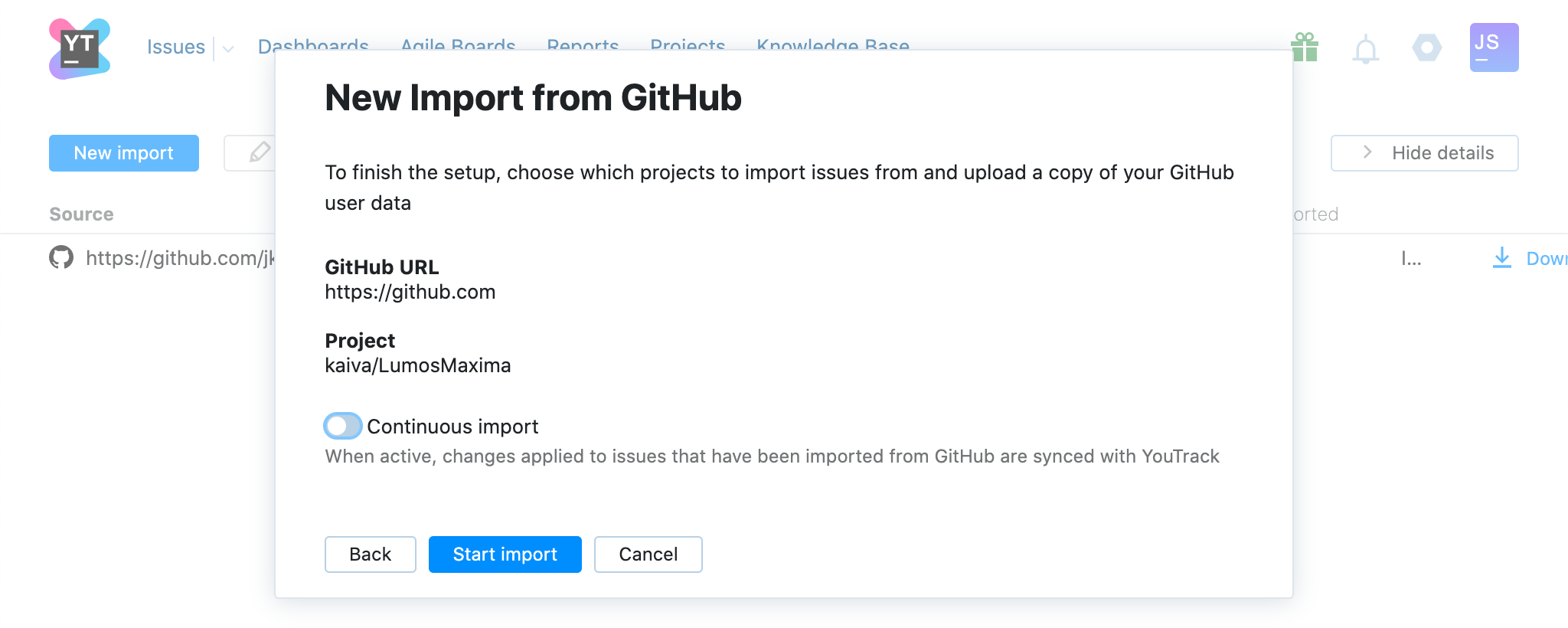Screen dimensions: 1568x628
Task: Click the download arrow icon
Action: tap(1501, 257)
